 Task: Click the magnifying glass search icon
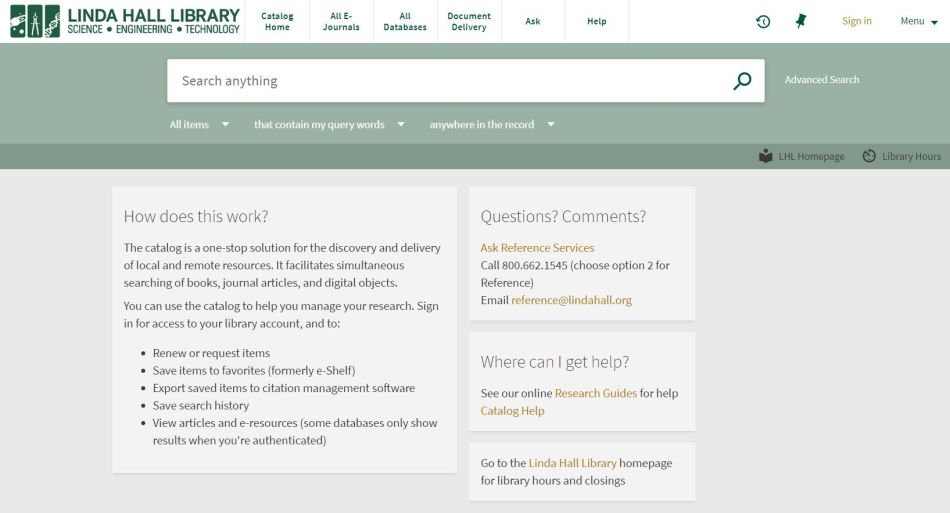pos(742,81)
